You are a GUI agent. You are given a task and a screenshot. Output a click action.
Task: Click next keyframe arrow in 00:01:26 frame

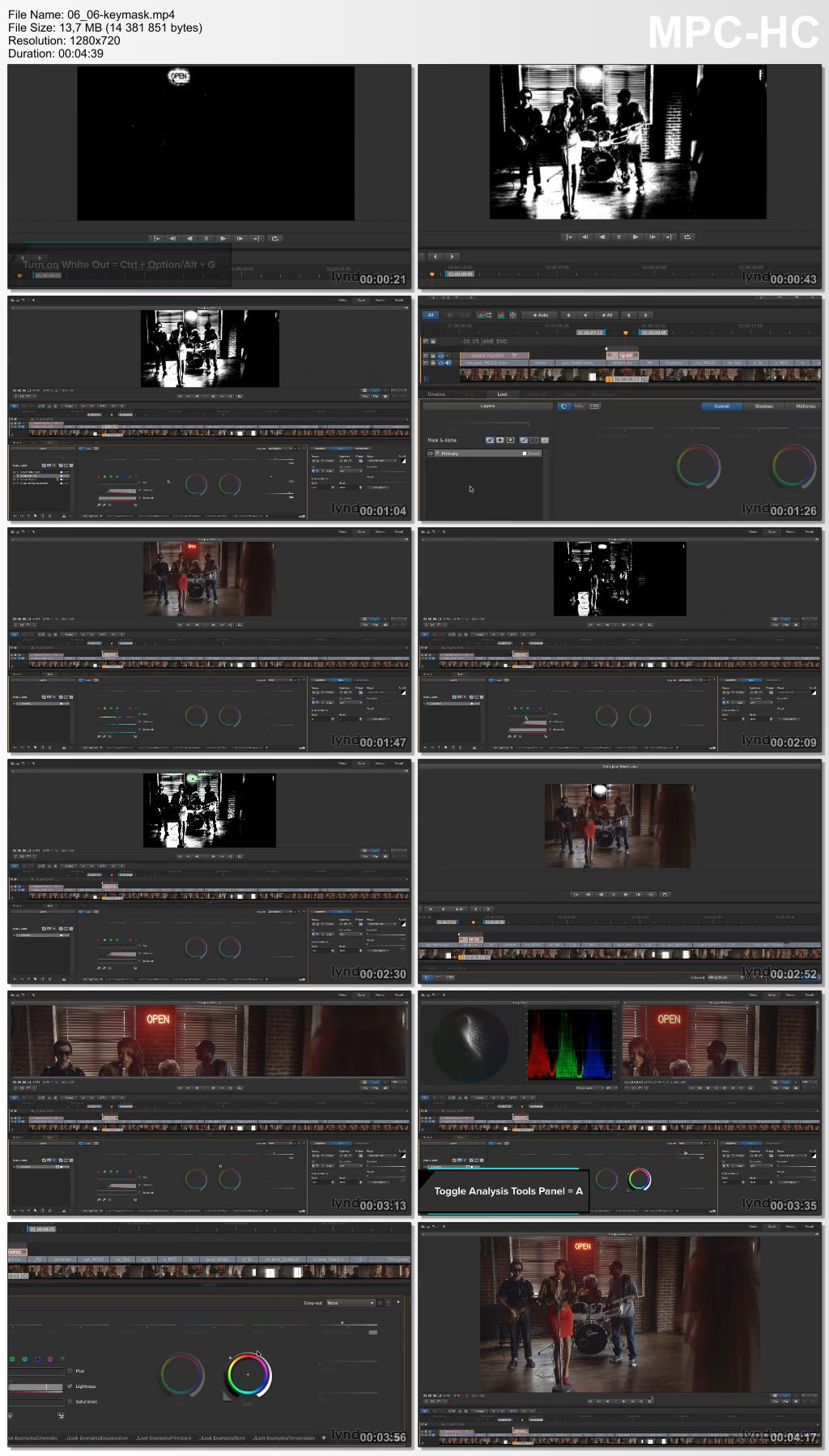coord(646,315)
